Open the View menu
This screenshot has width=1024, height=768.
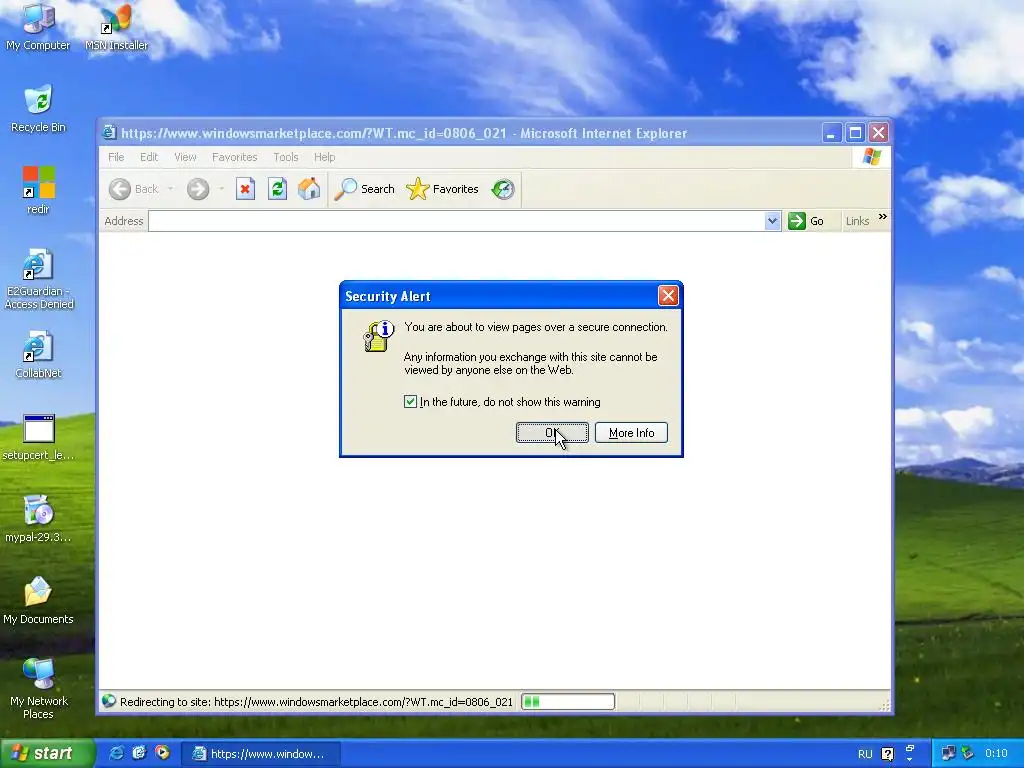tap(185, 157)
